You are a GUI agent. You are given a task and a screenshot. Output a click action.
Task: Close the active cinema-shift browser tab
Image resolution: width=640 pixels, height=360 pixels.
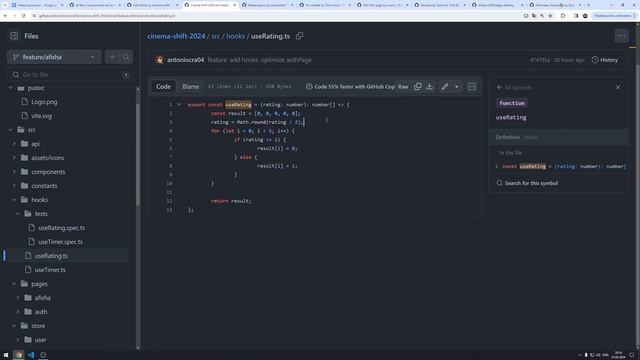235,5
